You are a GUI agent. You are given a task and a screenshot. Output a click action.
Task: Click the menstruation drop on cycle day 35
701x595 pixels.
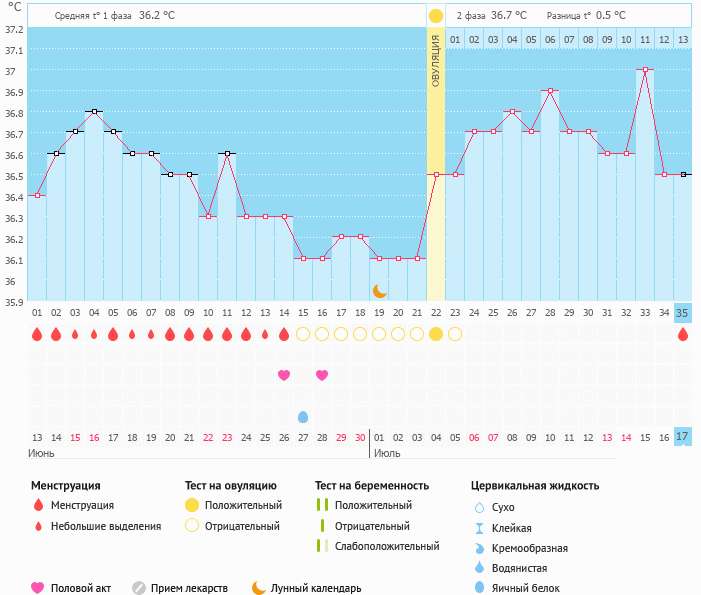point(683,334)
